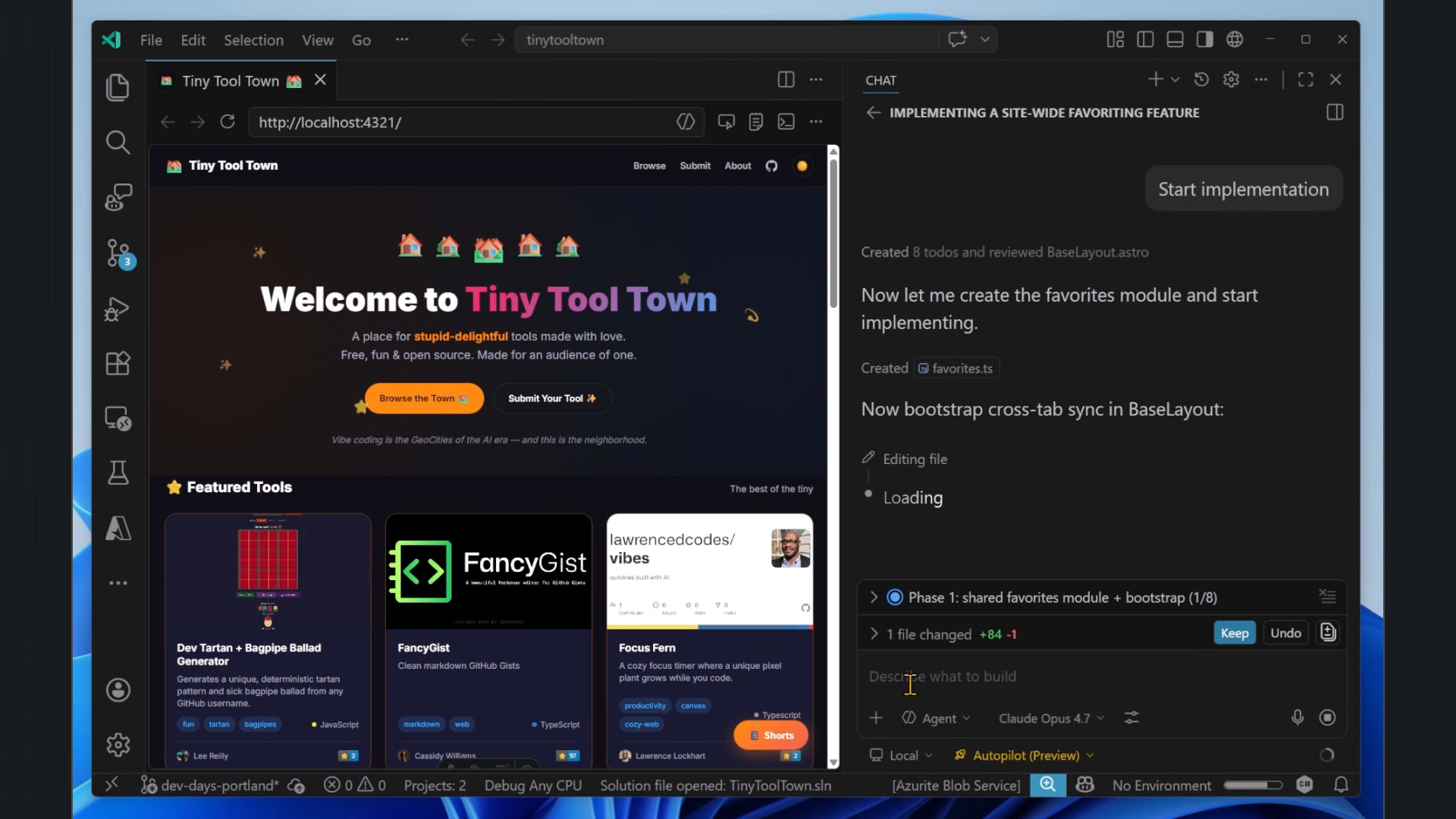Viewport: 1456px width, 819px height.
Task: Open the Testing beaker icon
Action: 118,472
